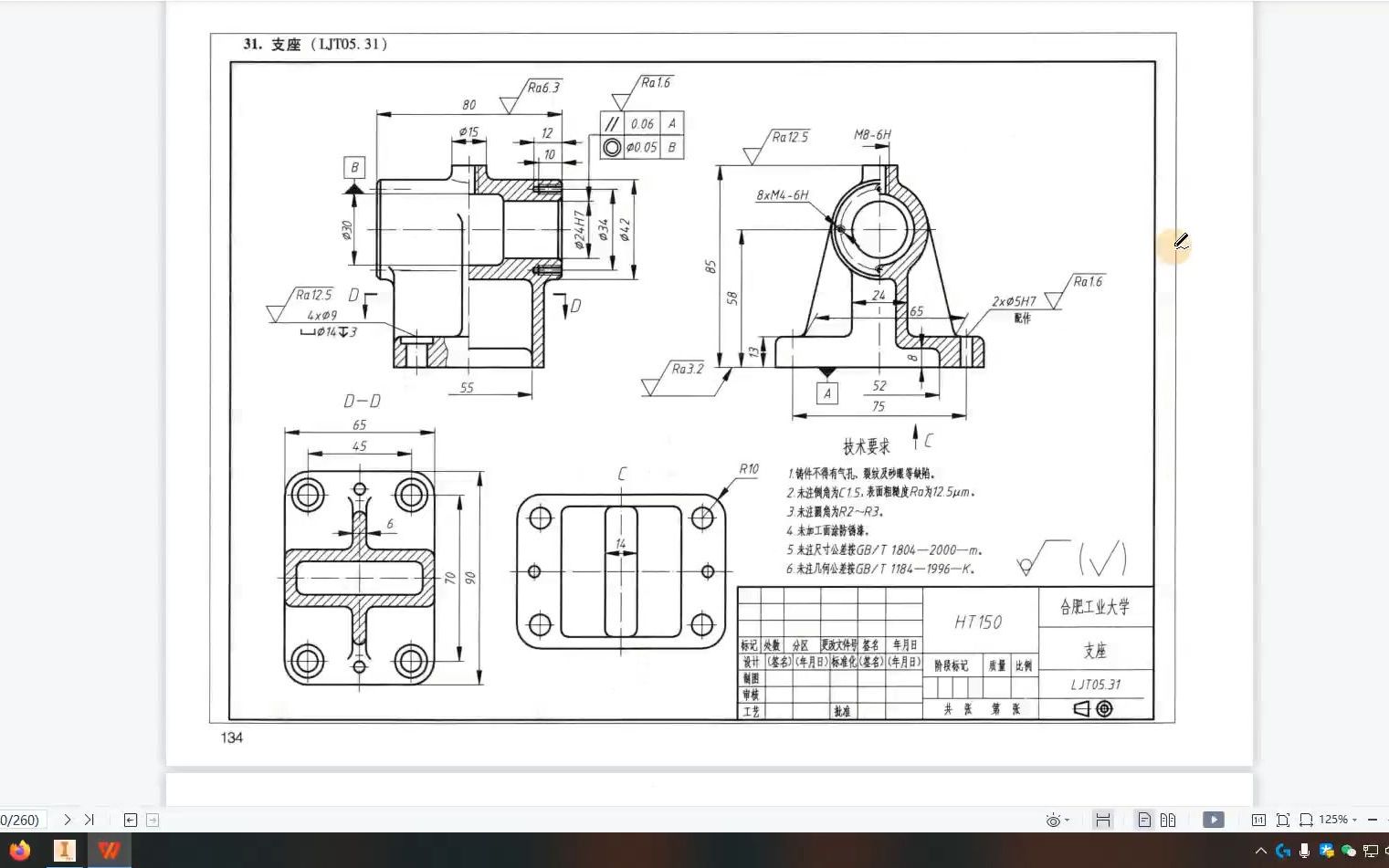1389x868 pixels.
Task: Show hidden system tray icons
Action: click(1261, 851)
